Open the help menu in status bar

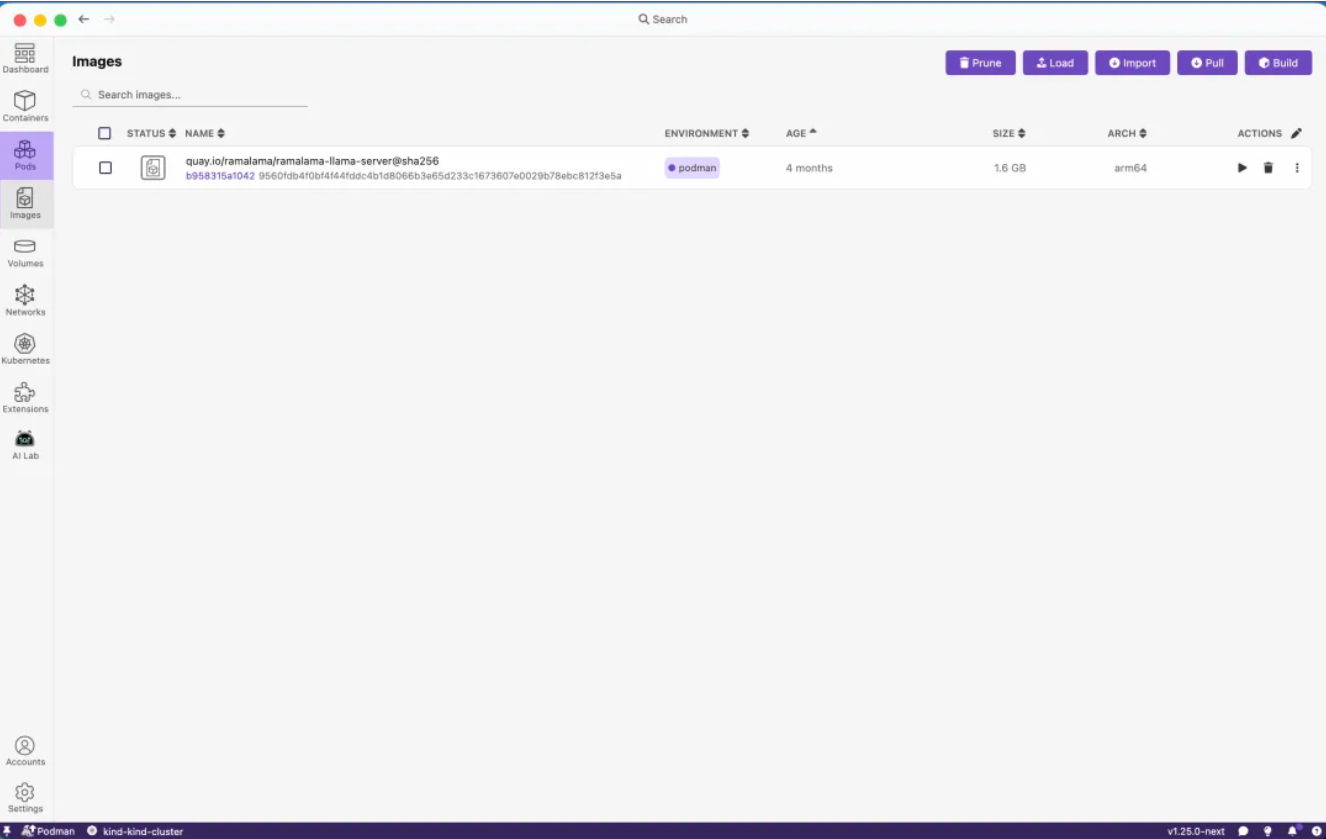[x=1316, y=831]
